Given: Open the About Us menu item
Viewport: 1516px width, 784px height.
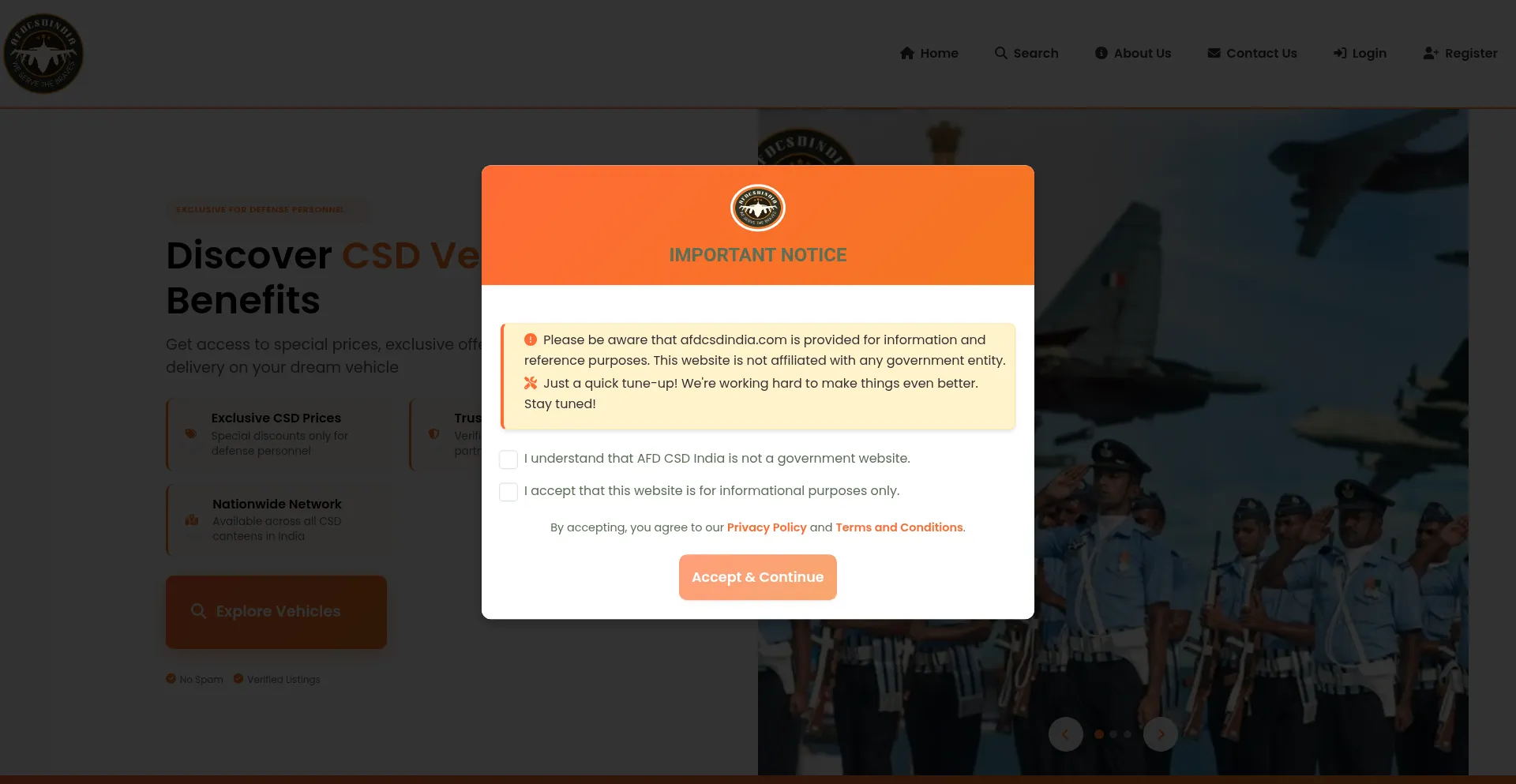Looking at the screenshot, I should 1133,53.
